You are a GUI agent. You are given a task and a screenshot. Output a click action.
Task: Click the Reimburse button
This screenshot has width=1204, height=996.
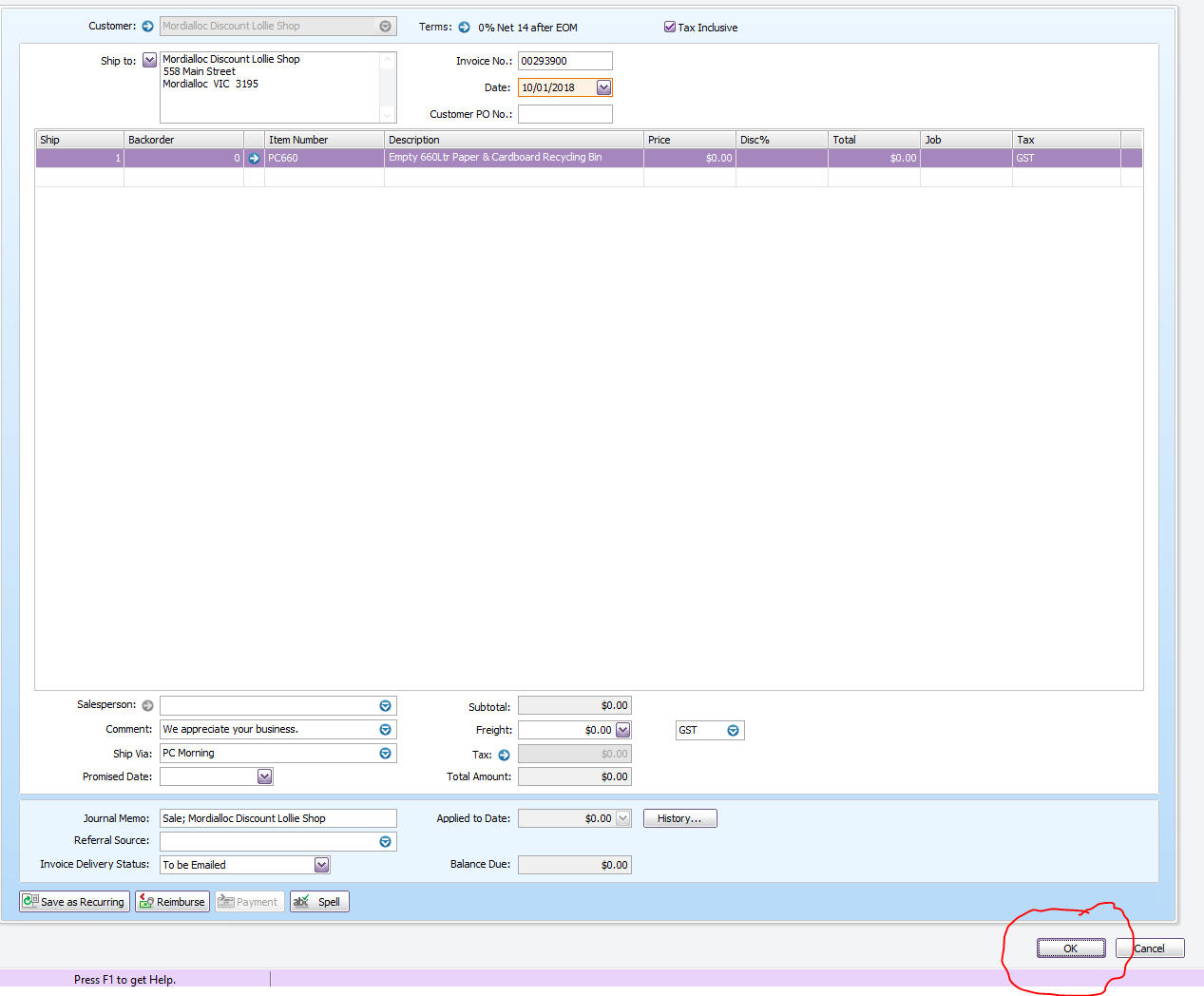point(172,902)
